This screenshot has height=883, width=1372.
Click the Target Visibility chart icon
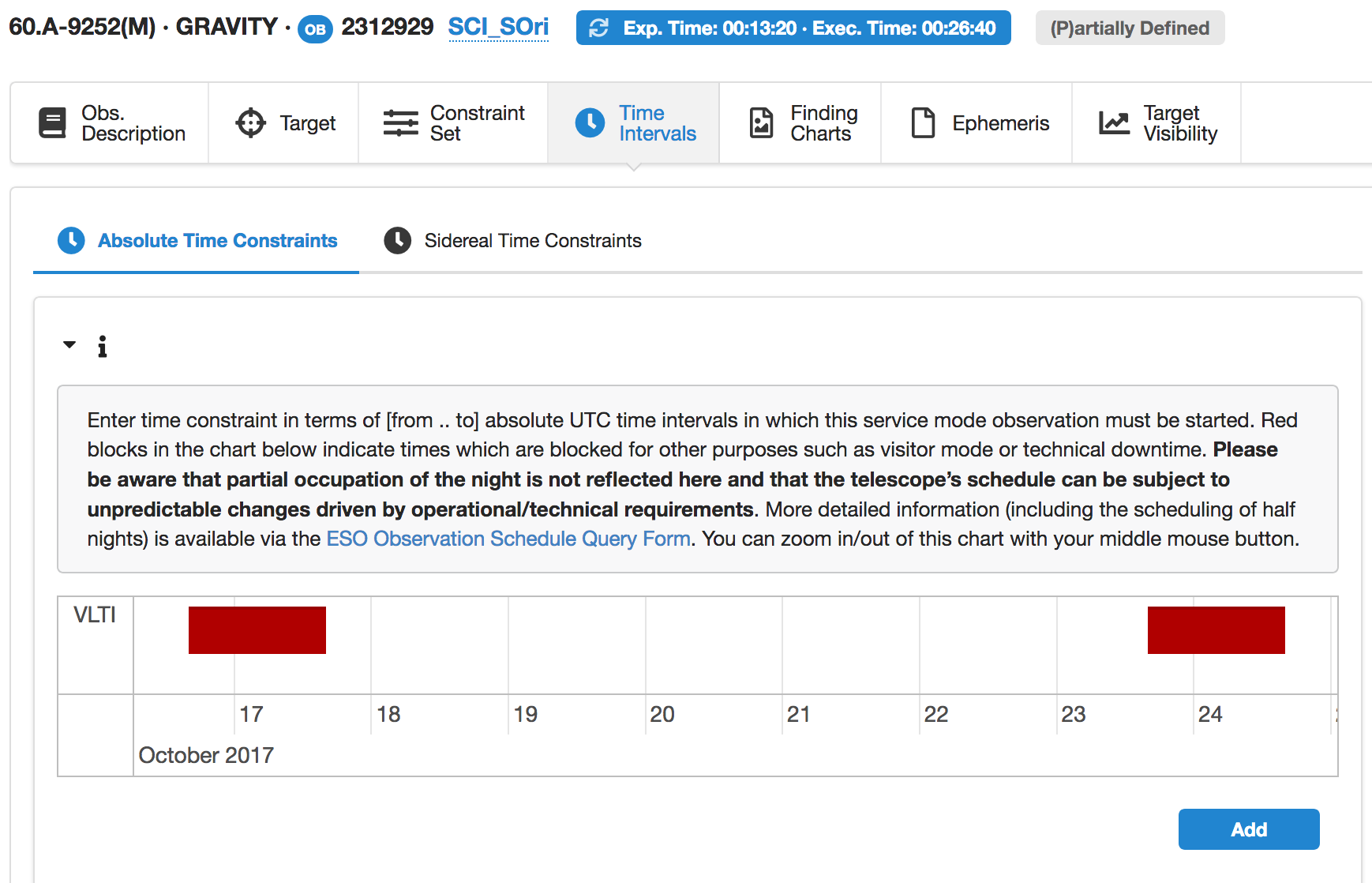point(1114,123)
